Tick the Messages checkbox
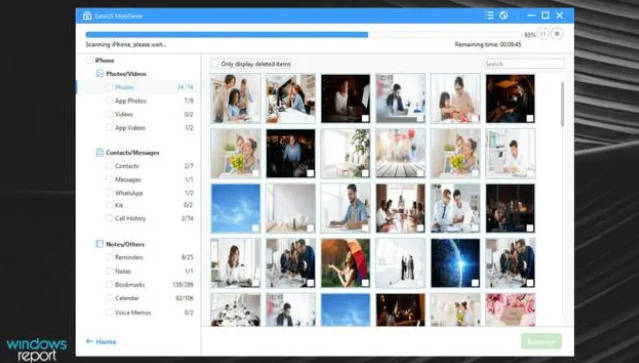 (x=109, y=179)
